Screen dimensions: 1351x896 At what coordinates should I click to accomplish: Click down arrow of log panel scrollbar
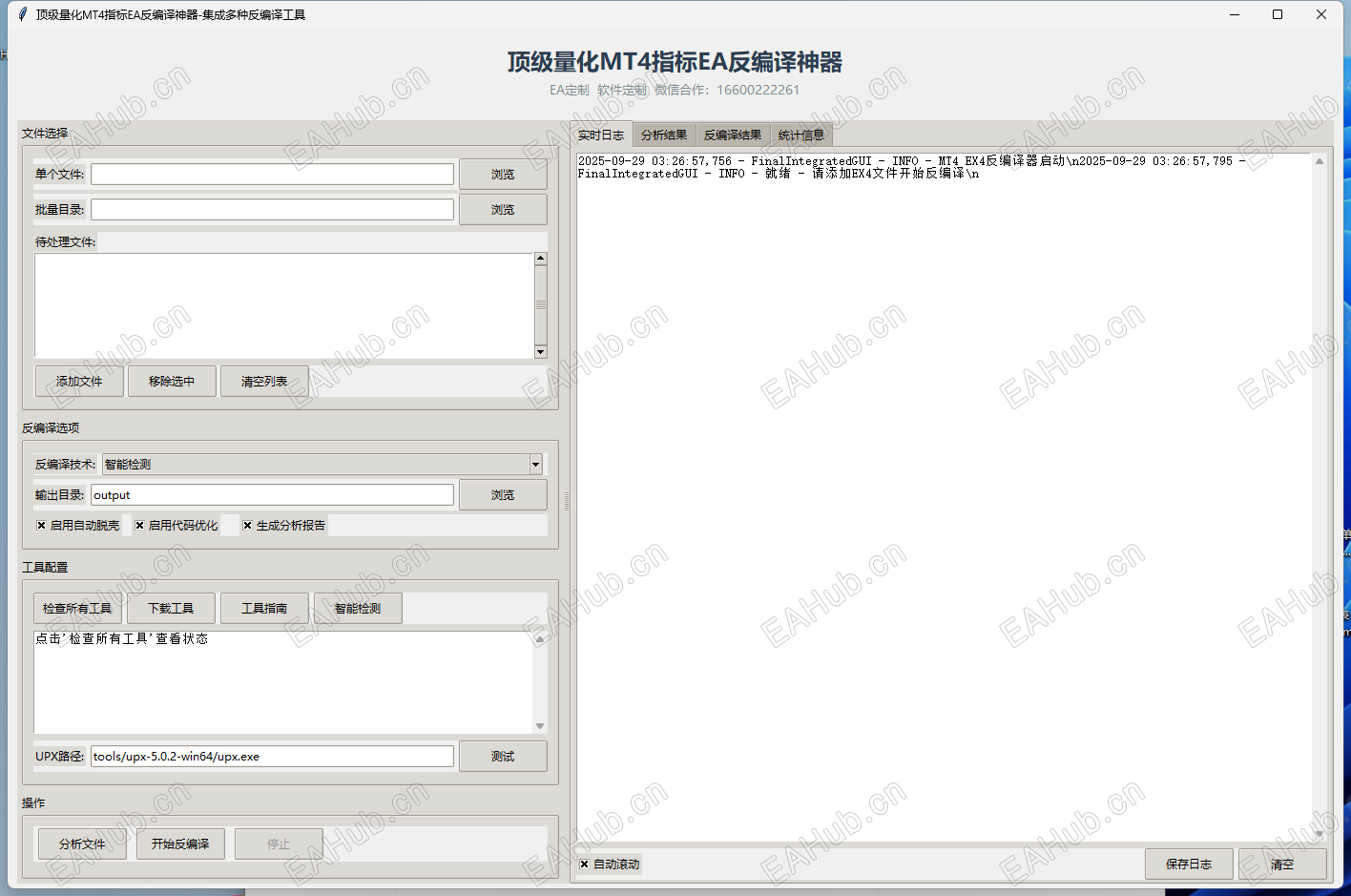[x=1320, y=834]
